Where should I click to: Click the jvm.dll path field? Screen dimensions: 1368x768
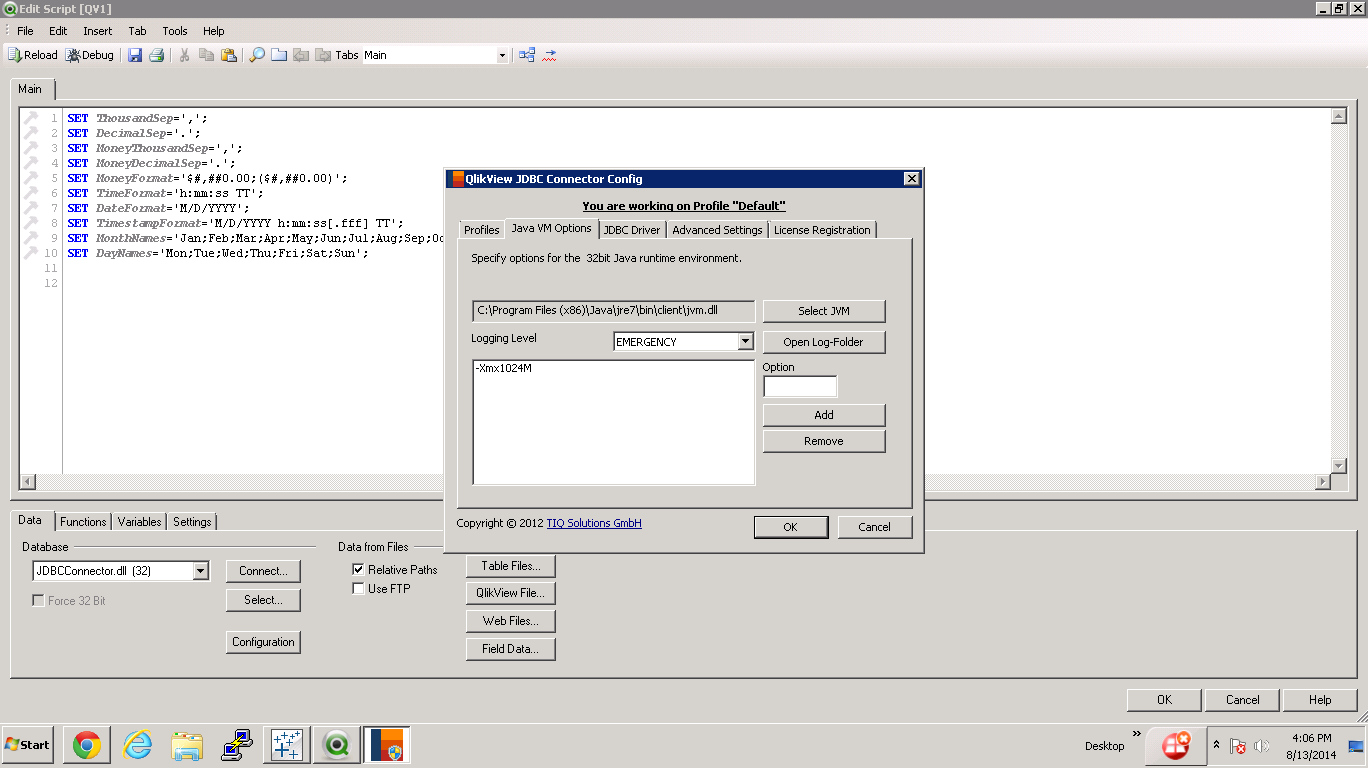point(614,311)
